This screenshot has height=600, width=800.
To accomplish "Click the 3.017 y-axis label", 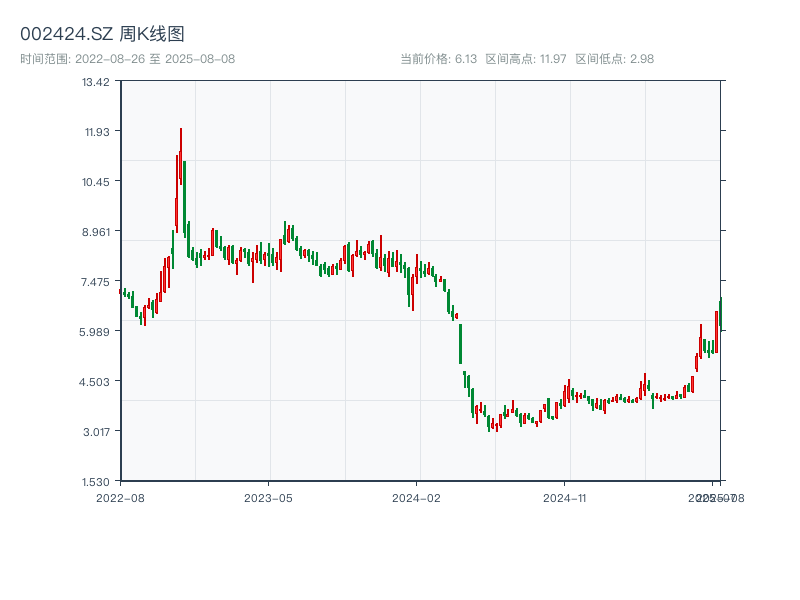I will point(96,431).
